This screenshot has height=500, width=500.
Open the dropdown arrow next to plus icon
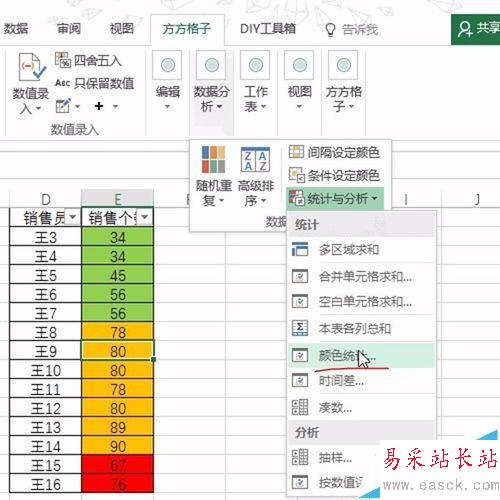[115, 106]
